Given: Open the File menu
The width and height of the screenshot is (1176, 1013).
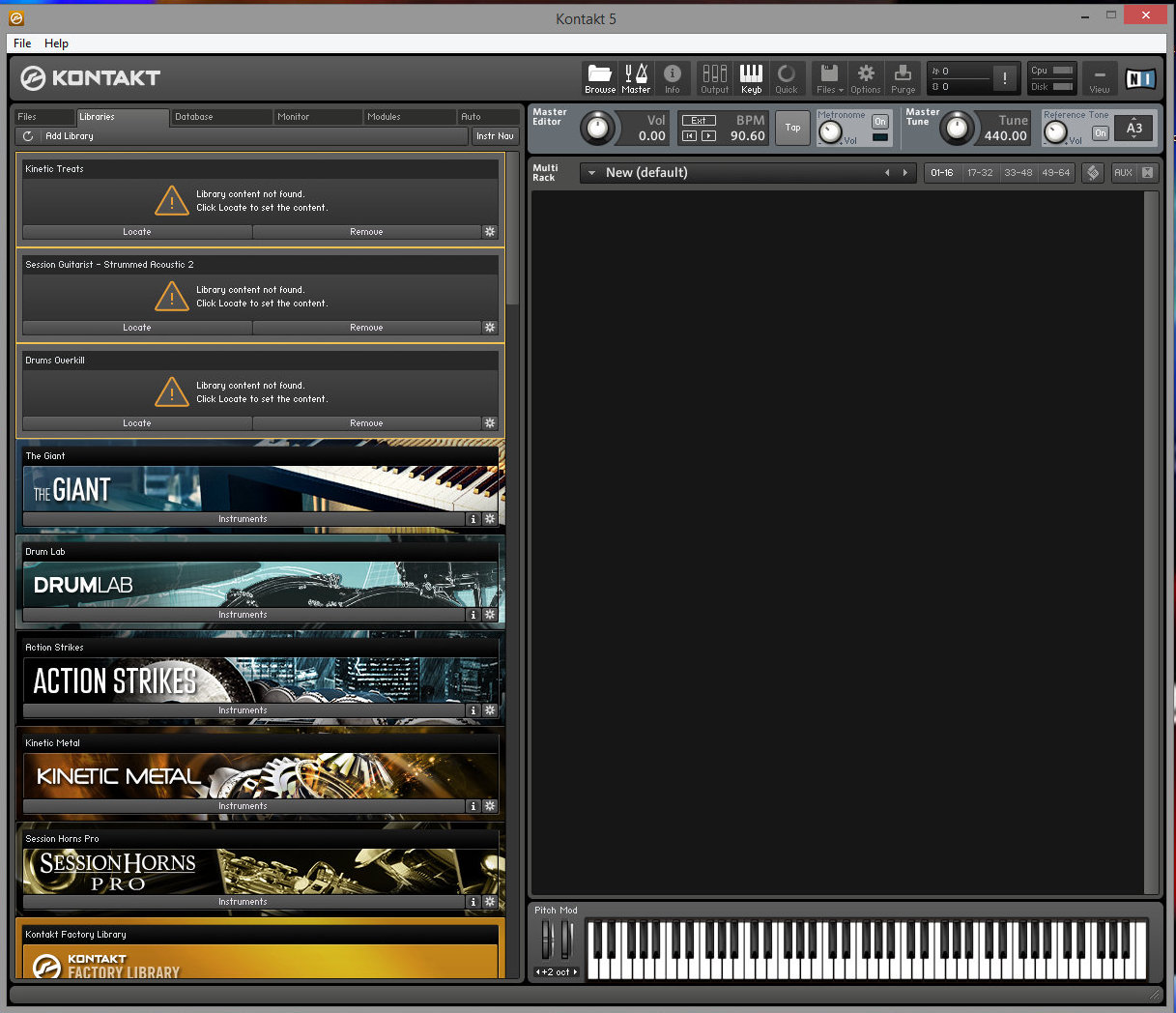Looking at the screenshot, I should coord(22,43).
